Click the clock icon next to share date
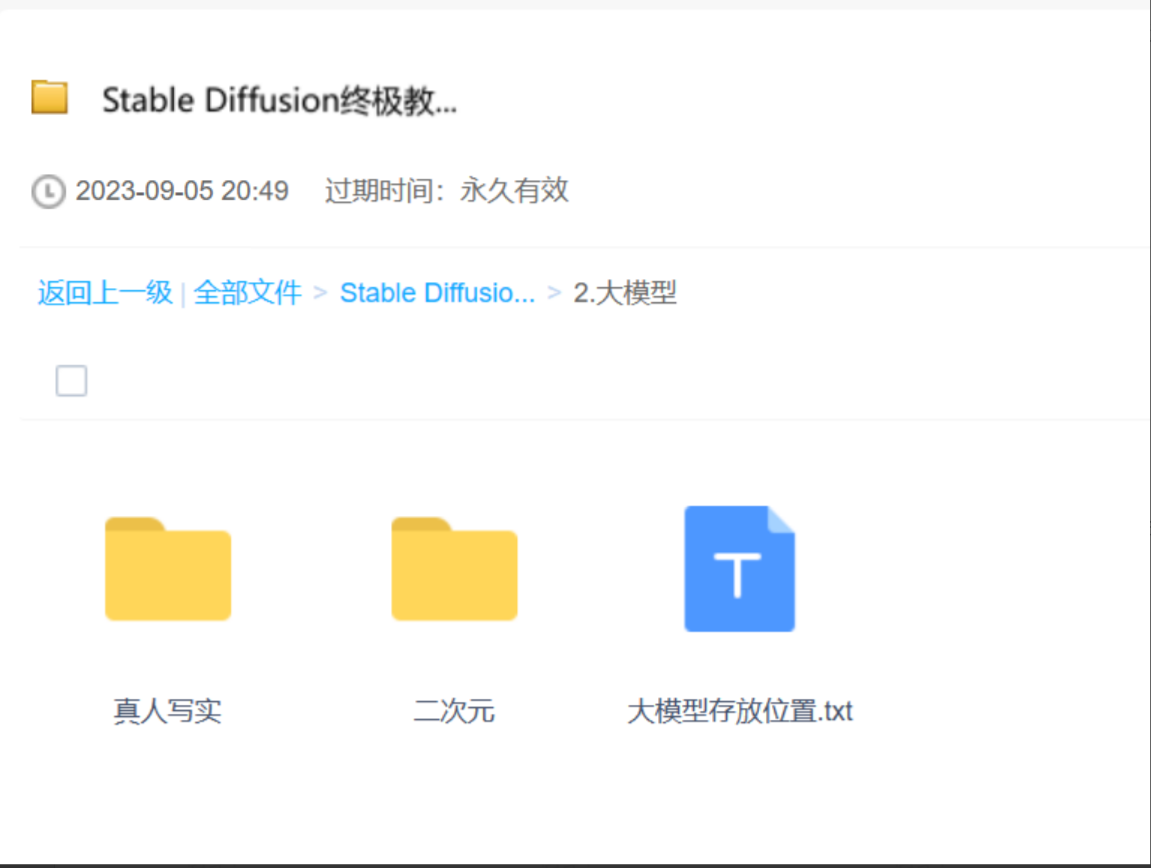Screen dimensions: 1151x868 coord(48,192)
